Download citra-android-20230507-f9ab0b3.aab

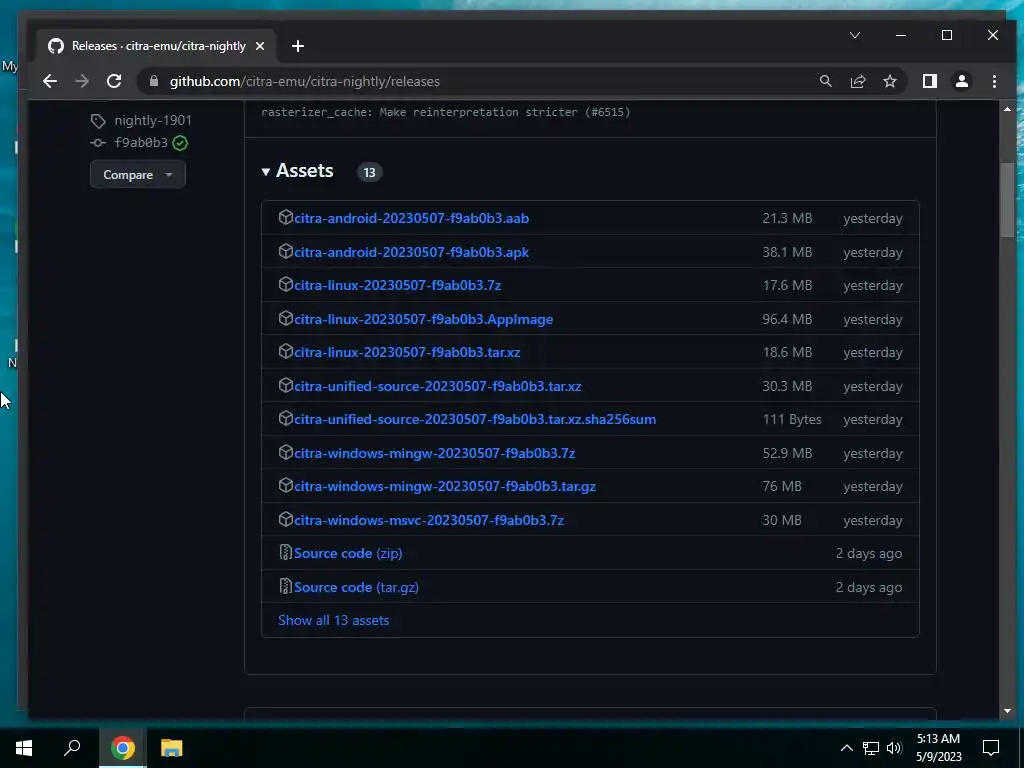click(x=411, y=218)
